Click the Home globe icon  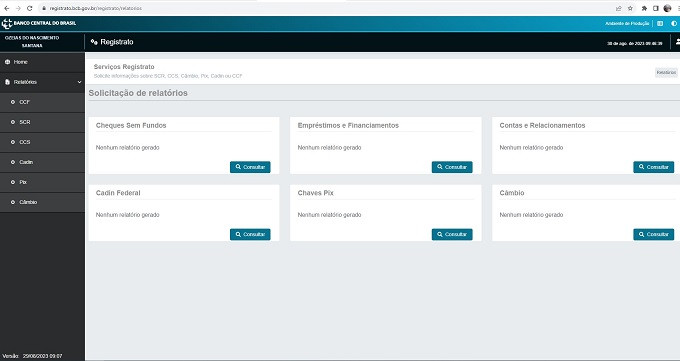[7, 62]
